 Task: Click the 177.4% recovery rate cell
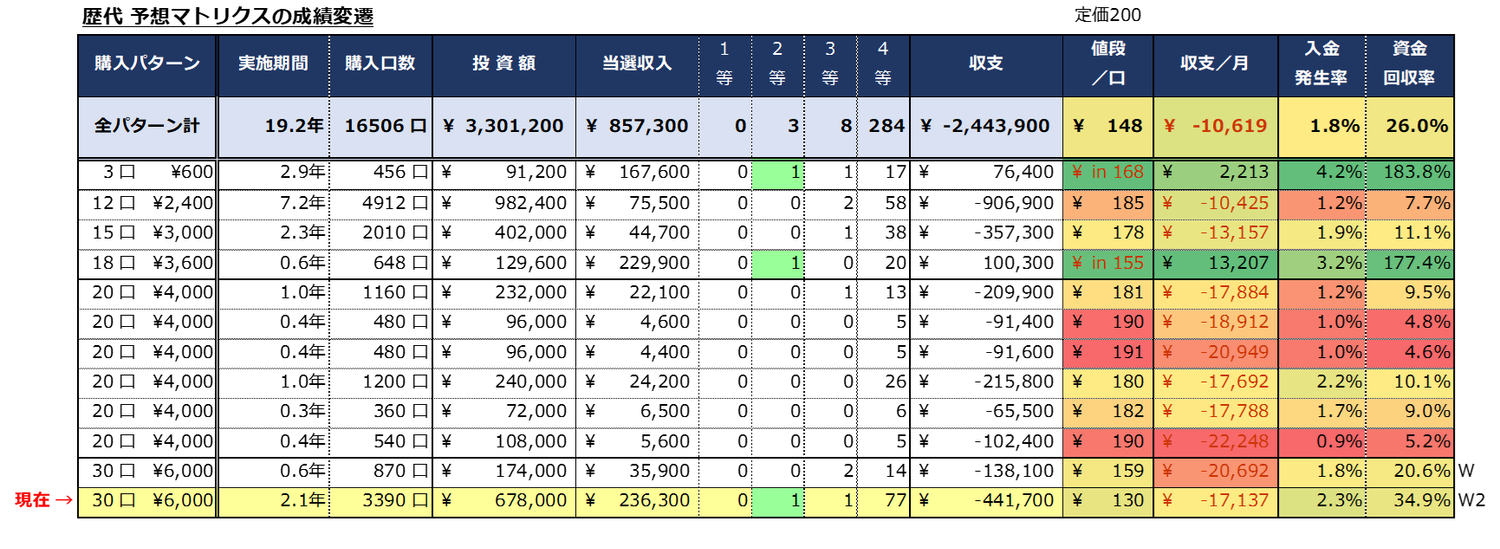1409,264
